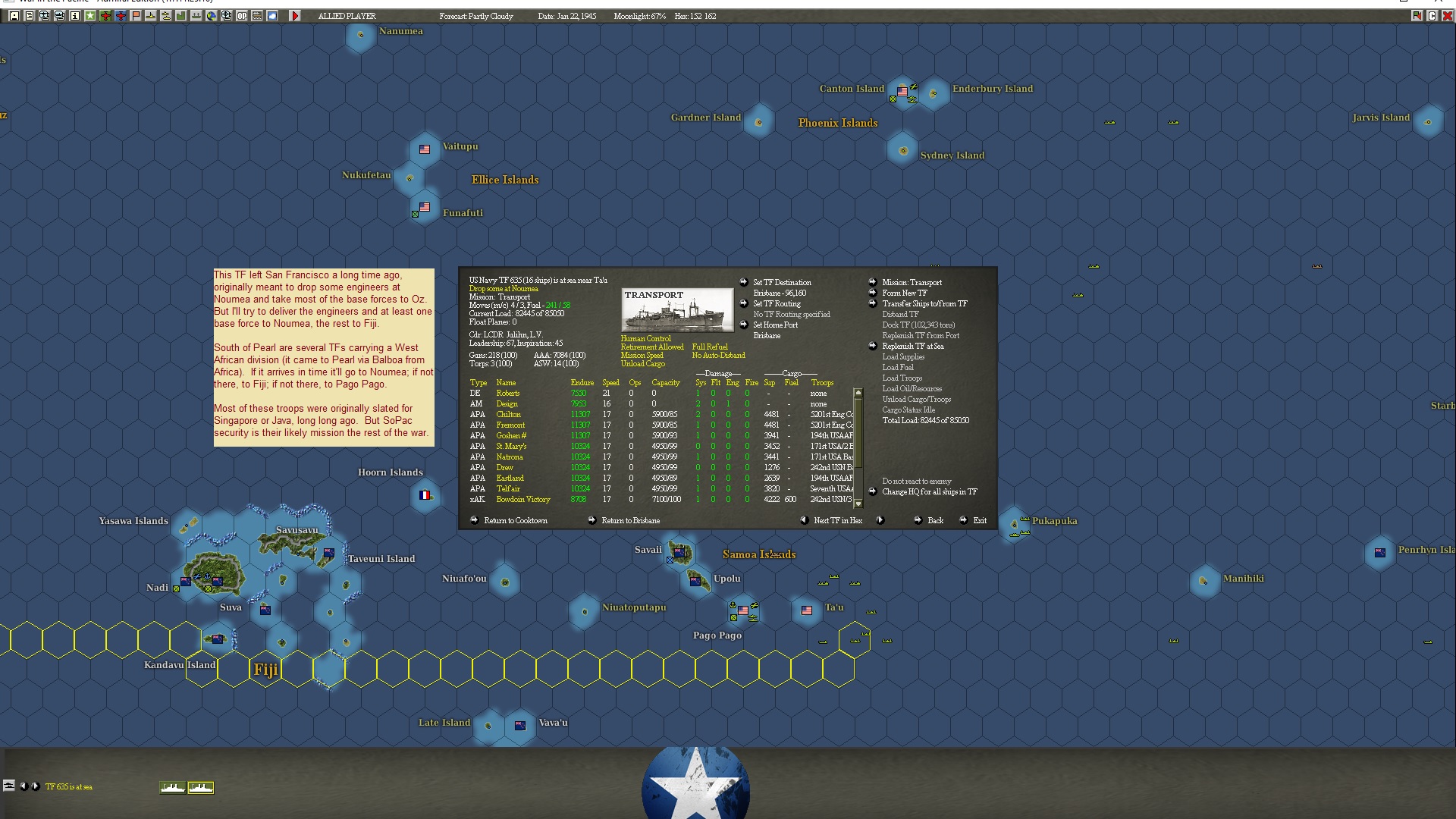Click the orange flag base list icon
1456x819 pixels.
click(x=136, y=16)
